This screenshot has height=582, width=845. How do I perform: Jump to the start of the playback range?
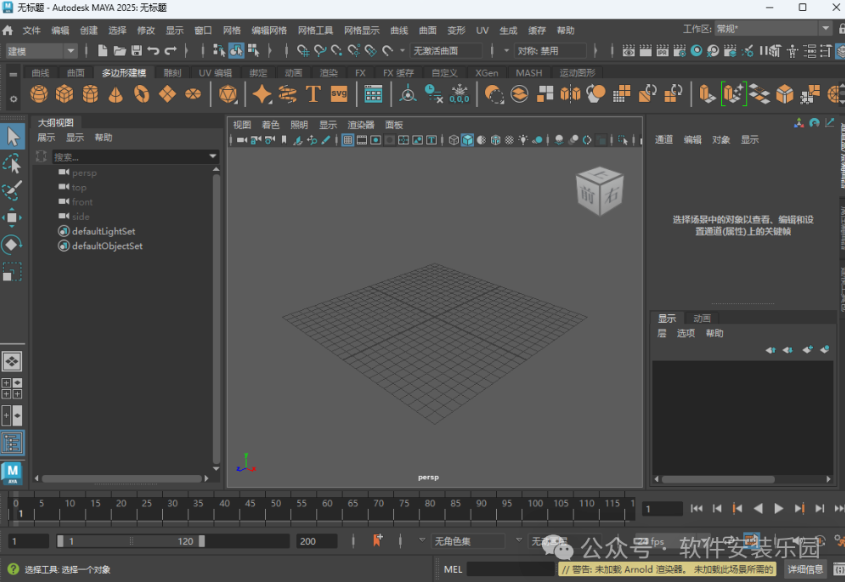click(x=696, y=508)
